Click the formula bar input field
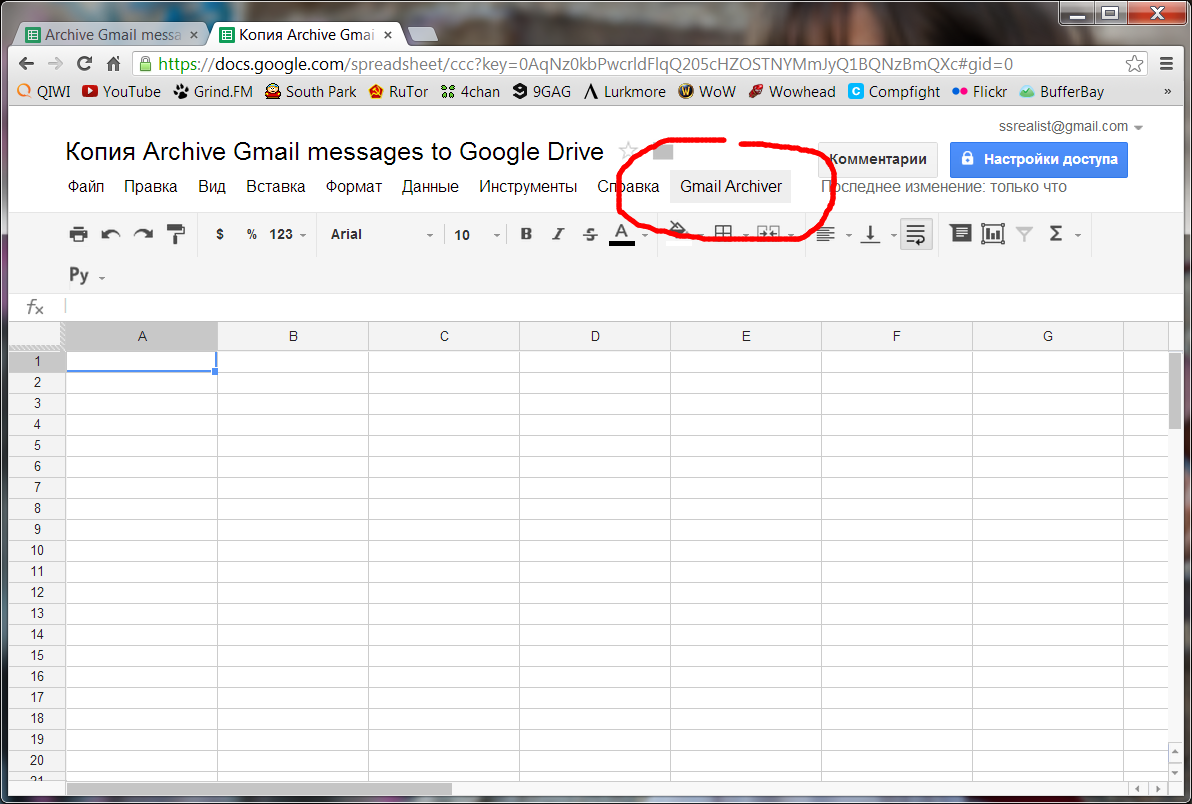The height and width of the screenshot is (804, 1192). click(x=600, y=307)
